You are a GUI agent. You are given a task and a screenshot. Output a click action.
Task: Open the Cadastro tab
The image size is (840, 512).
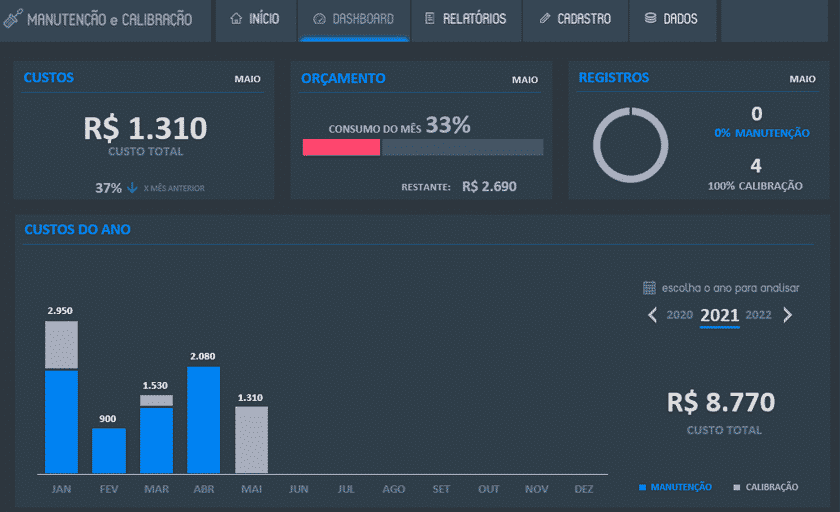coord(575,20)
